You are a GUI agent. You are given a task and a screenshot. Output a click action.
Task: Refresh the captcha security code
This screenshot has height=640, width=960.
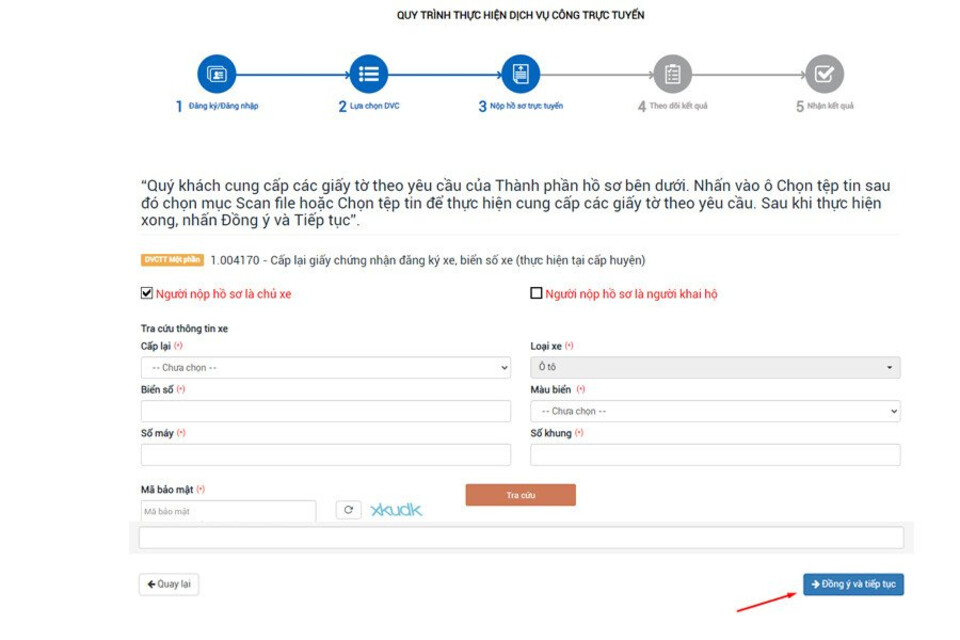point(348,510)
